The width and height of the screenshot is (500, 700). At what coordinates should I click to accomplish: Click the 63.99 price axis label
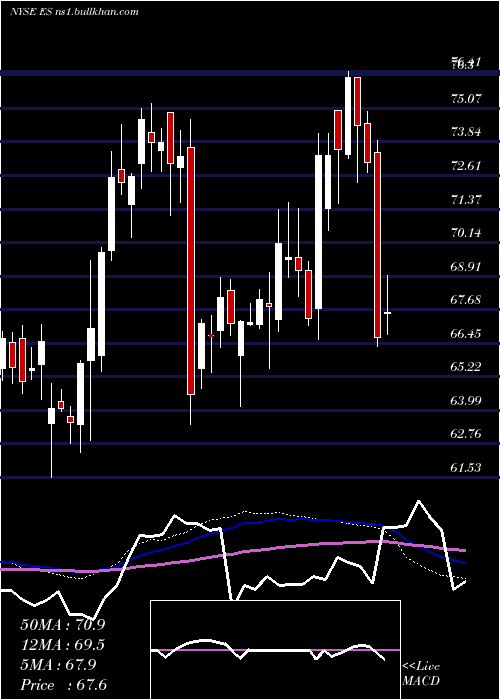point(467,401)
